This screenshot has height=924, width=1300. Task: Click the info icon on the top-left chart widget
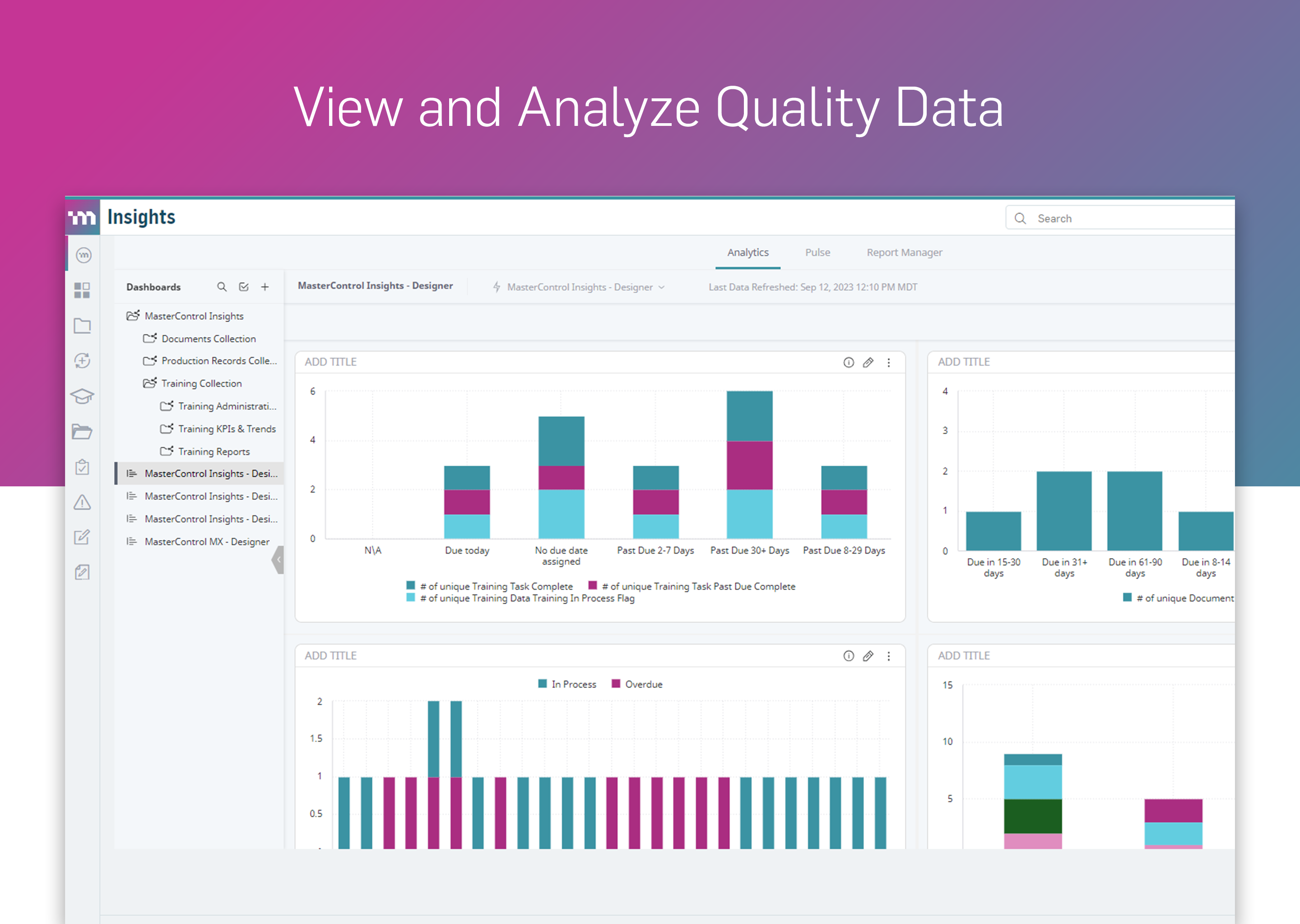pyautogui.click(x=849, y=362)
